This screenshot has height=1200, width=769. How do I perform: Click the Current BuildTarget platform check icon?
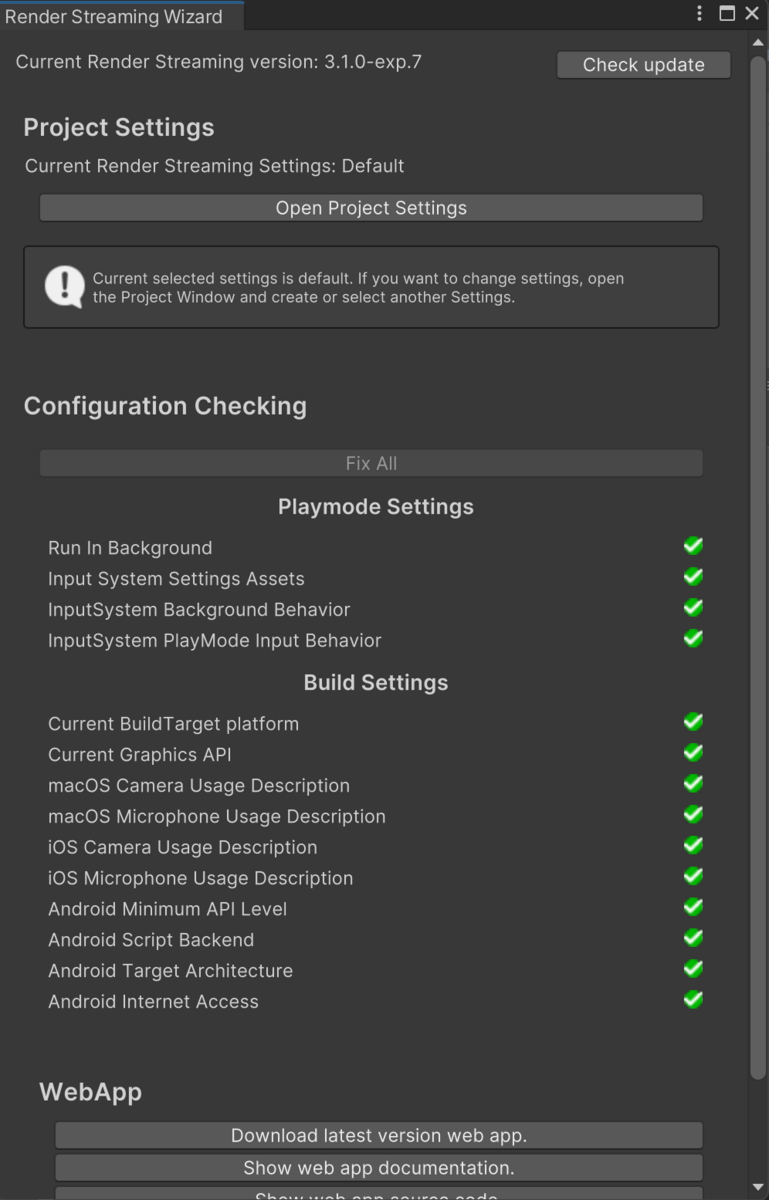pos(693,721)
